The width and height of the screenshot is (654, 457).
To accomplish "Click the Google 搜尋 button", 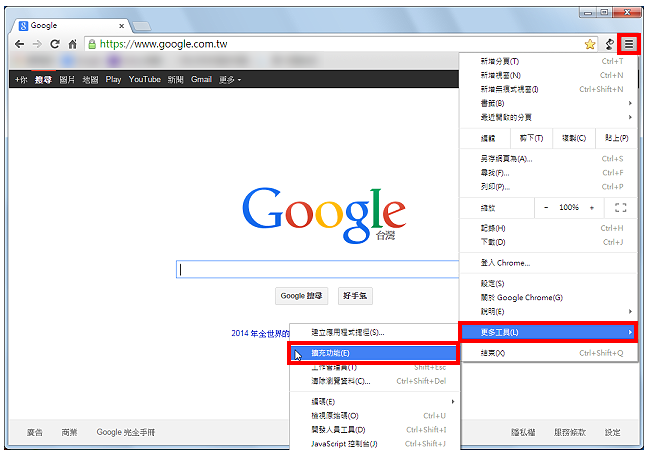I will tap(301, 296).
